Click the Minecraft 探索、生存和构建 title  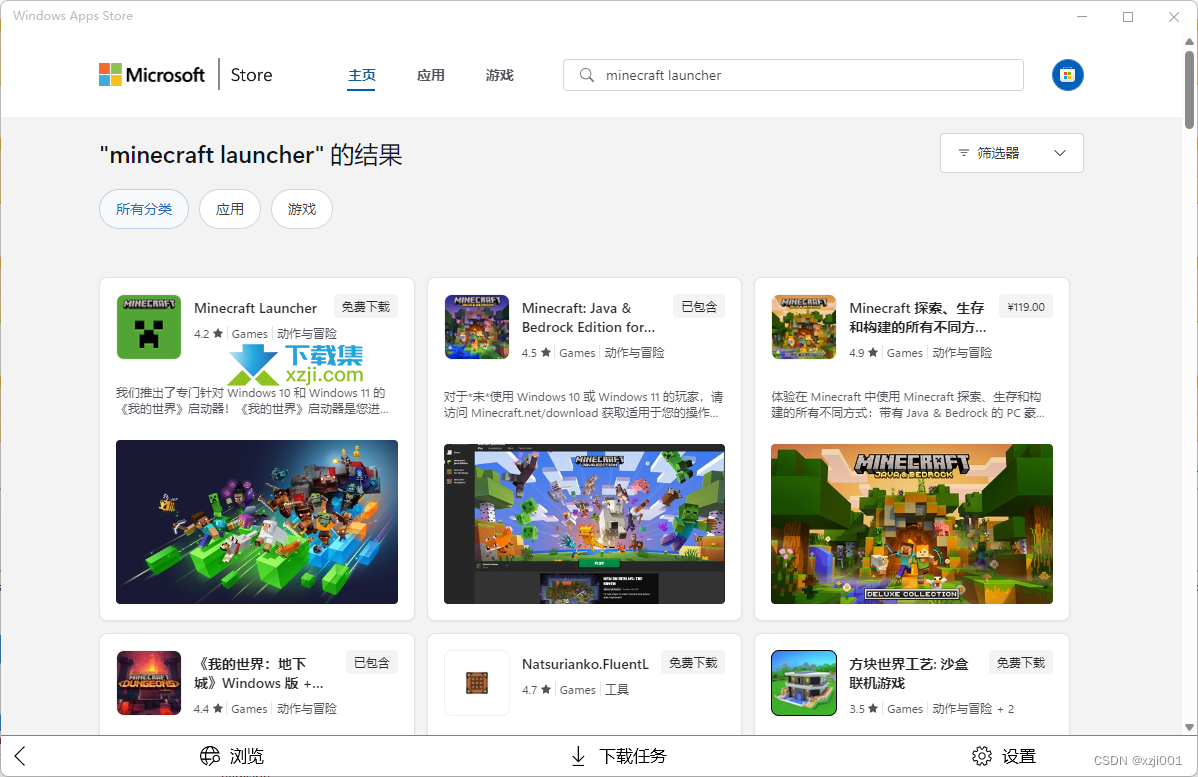[x=918, y=318]
